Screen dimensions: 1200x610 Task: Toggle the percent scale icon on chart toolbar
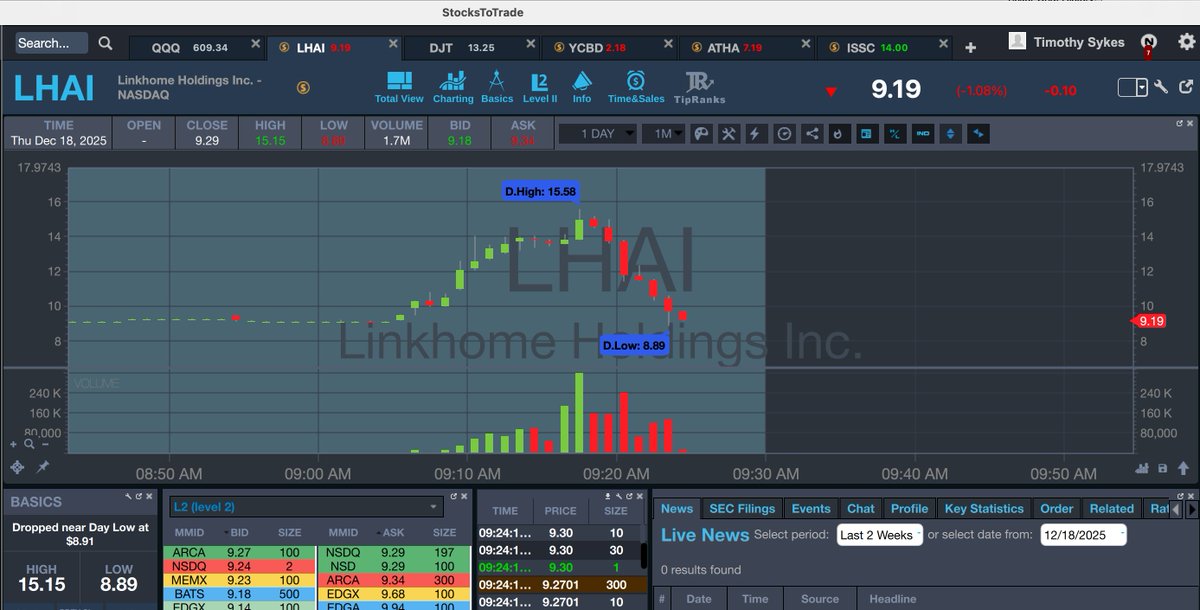(x=894, y=133)
